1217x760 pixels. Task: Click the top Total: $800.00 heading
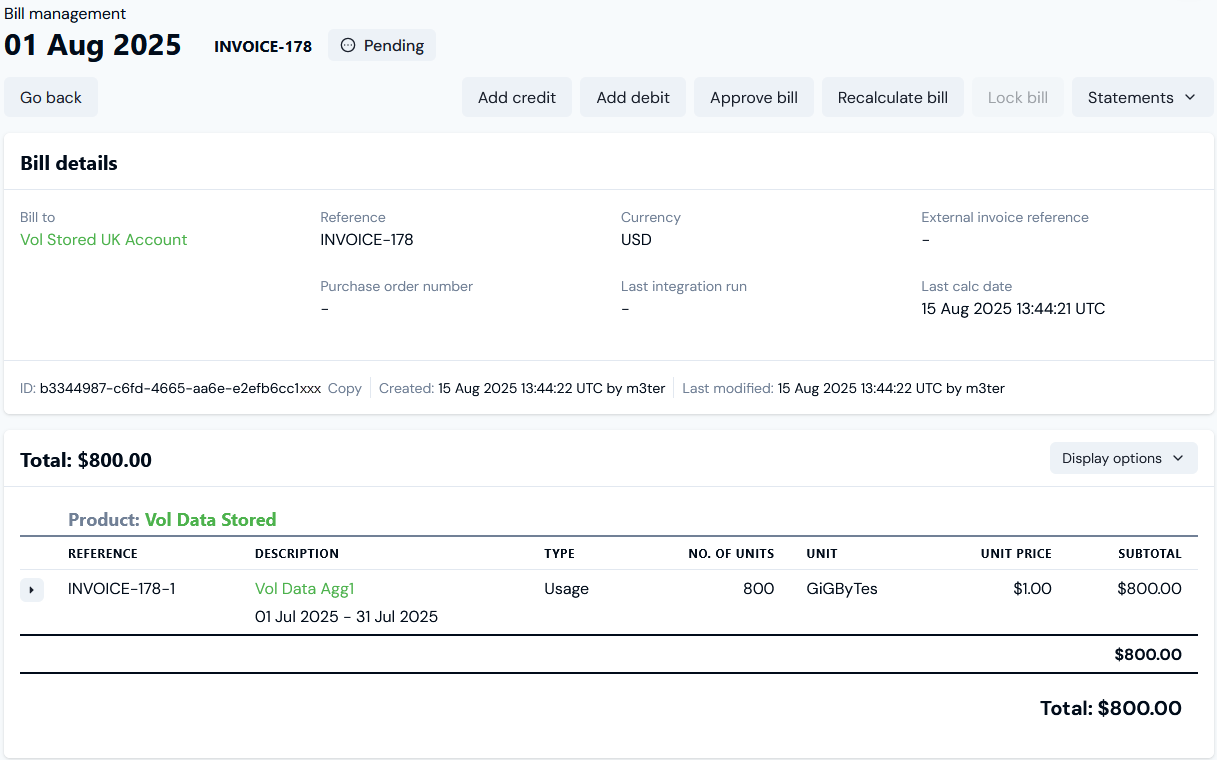pyautogui.click(x=86, y=460)
